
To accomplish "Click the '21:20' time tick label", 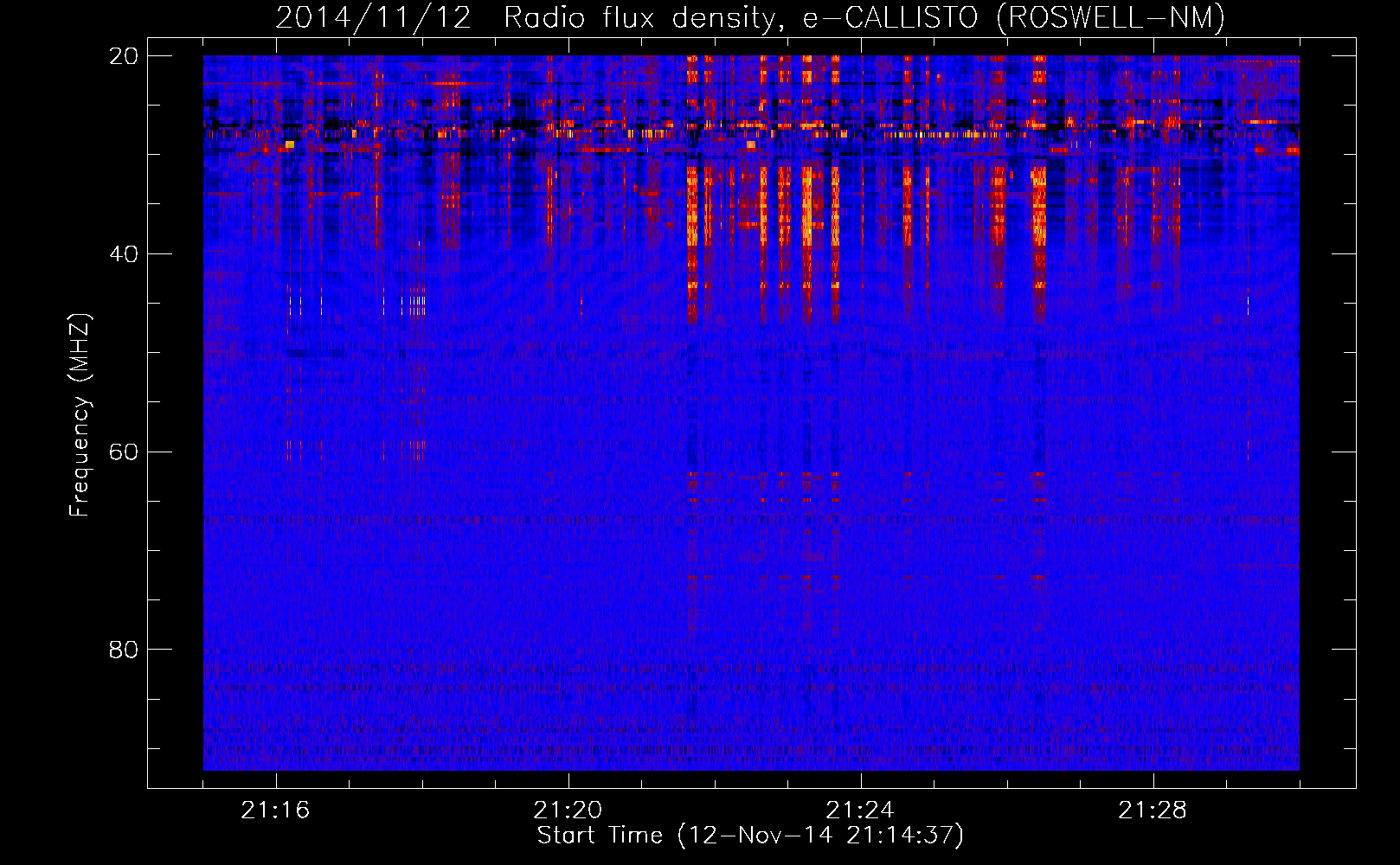I will coord(568,810).
